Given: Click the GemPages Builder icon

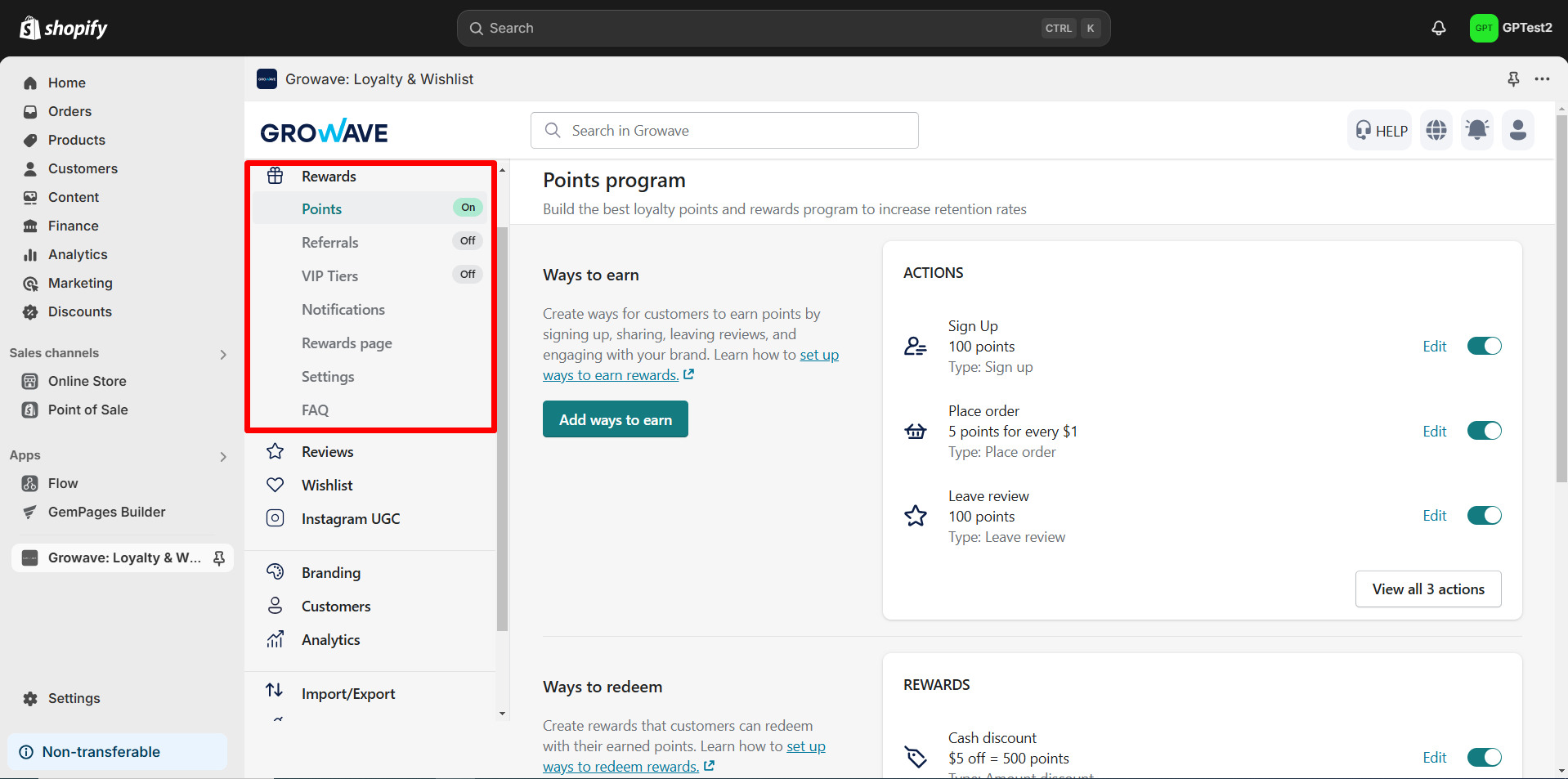Looking at the screenshot, I should pyautogui.click(x=30, y=512).
